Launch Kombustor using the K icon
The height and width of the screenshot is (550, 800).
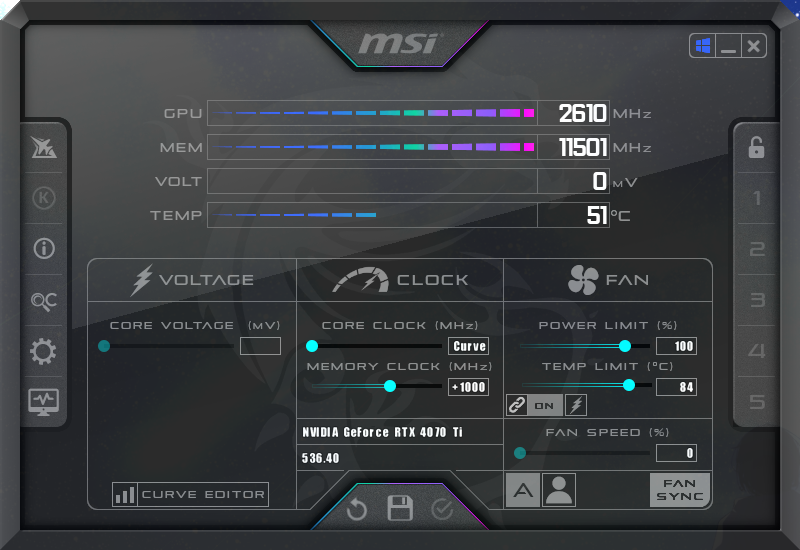pyautogui.click(x=44, y=197)
